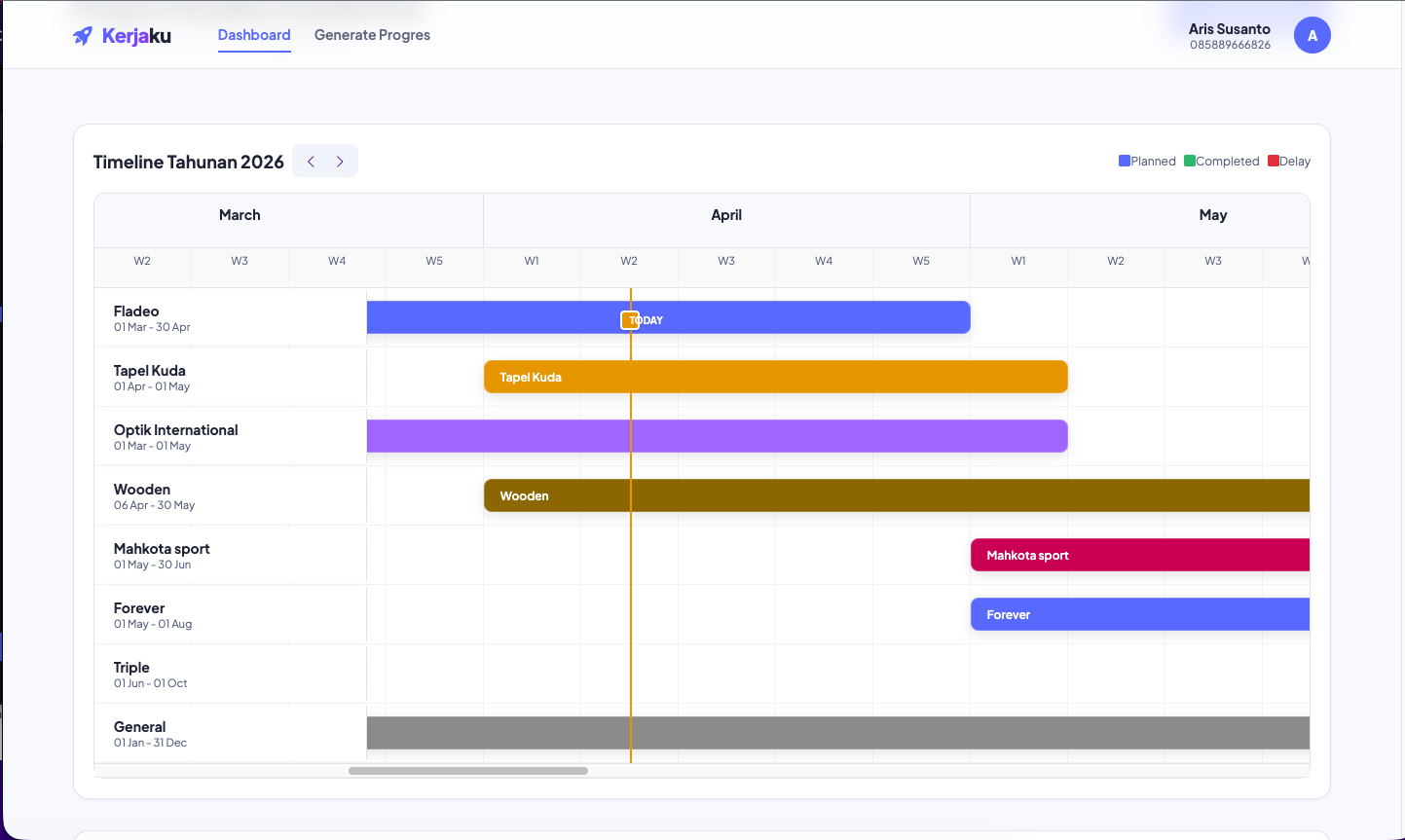Open the Dashboard tab
Image resolution: width=1405 pixels, height=840 pixels.
click(254, 35)
